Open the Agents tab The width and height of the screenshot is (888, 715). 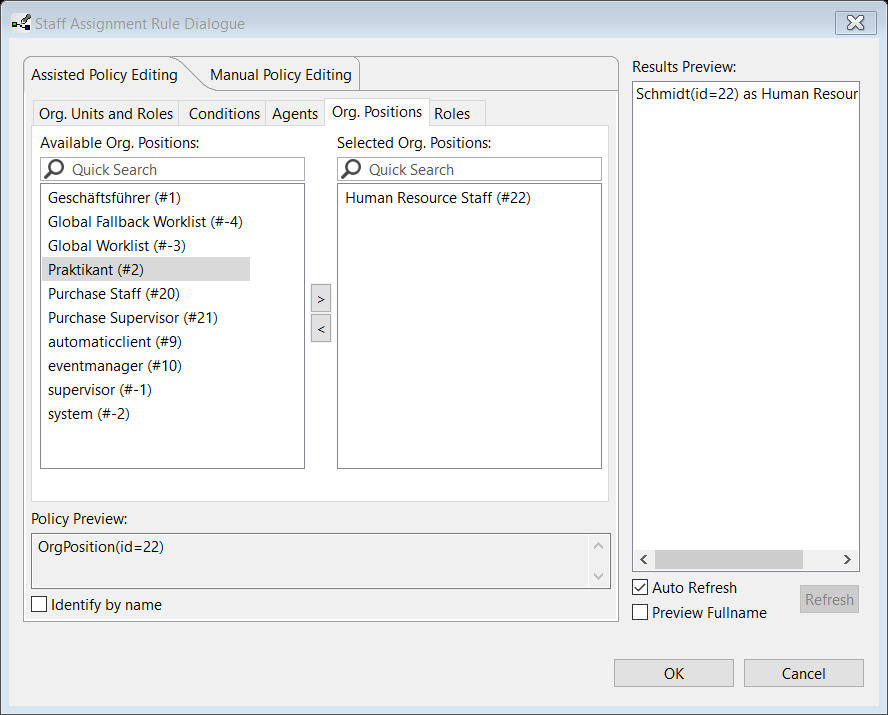point(294,114)
